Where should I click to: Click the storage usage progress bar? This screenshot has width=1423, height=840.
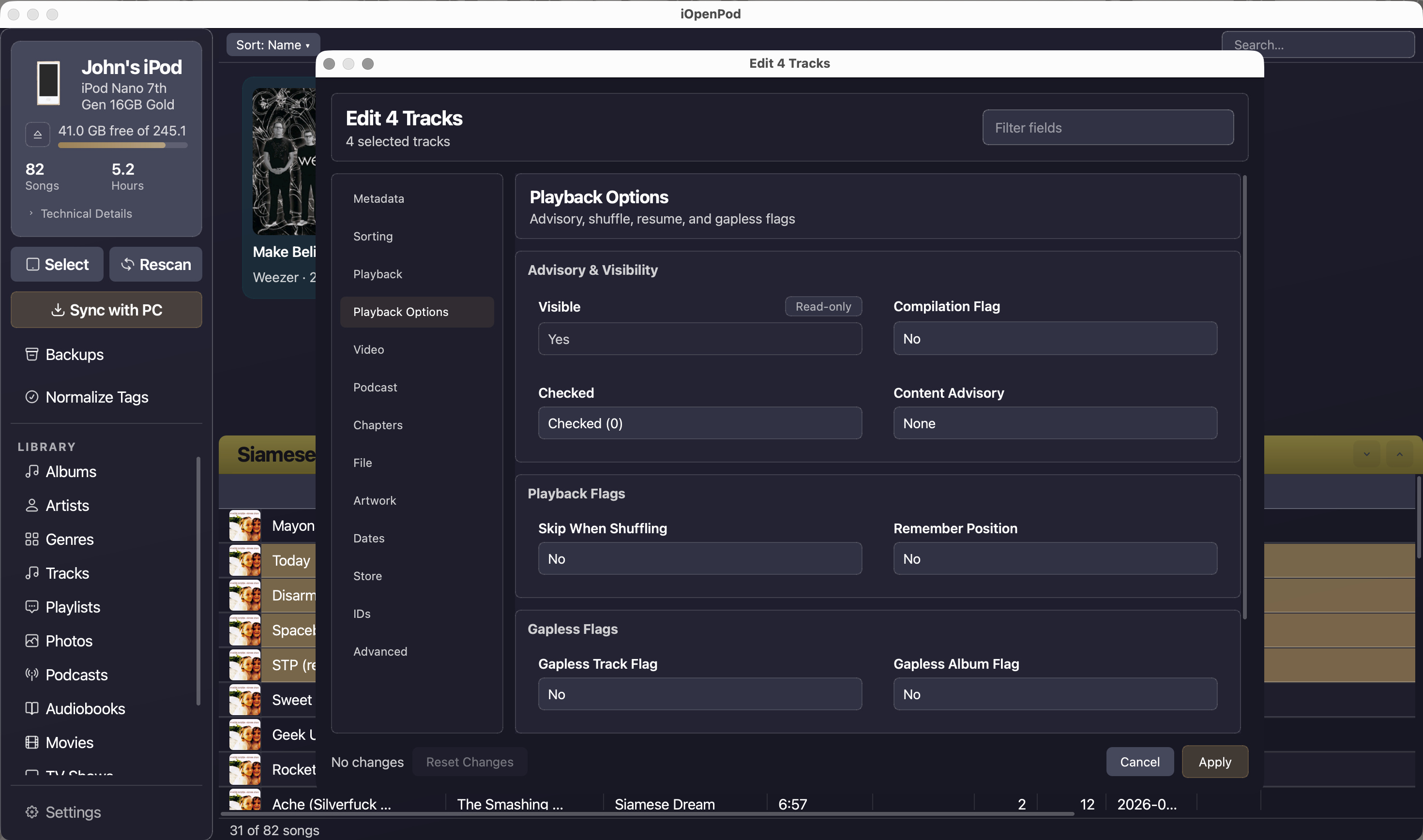click(123, 146)
